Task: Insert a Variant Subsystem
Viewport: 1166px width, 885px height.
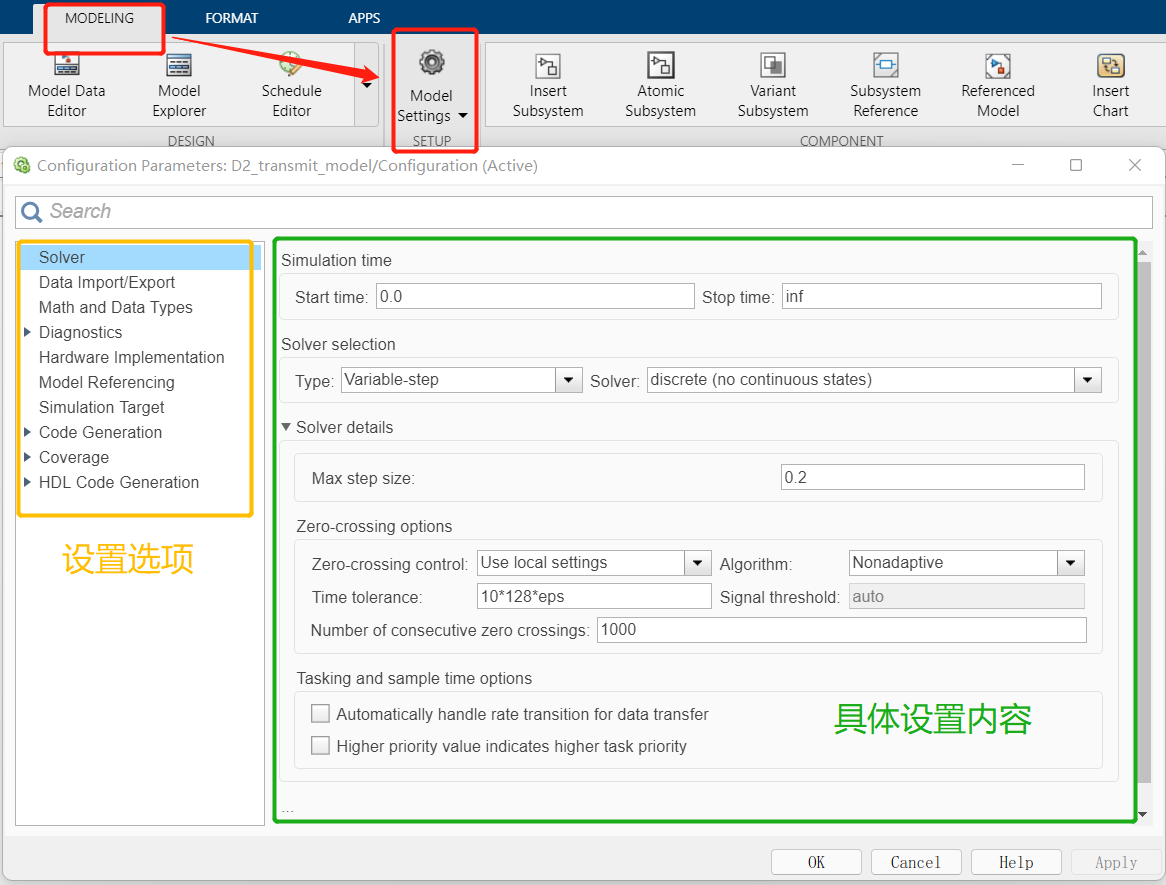Action: pos(773,86)
